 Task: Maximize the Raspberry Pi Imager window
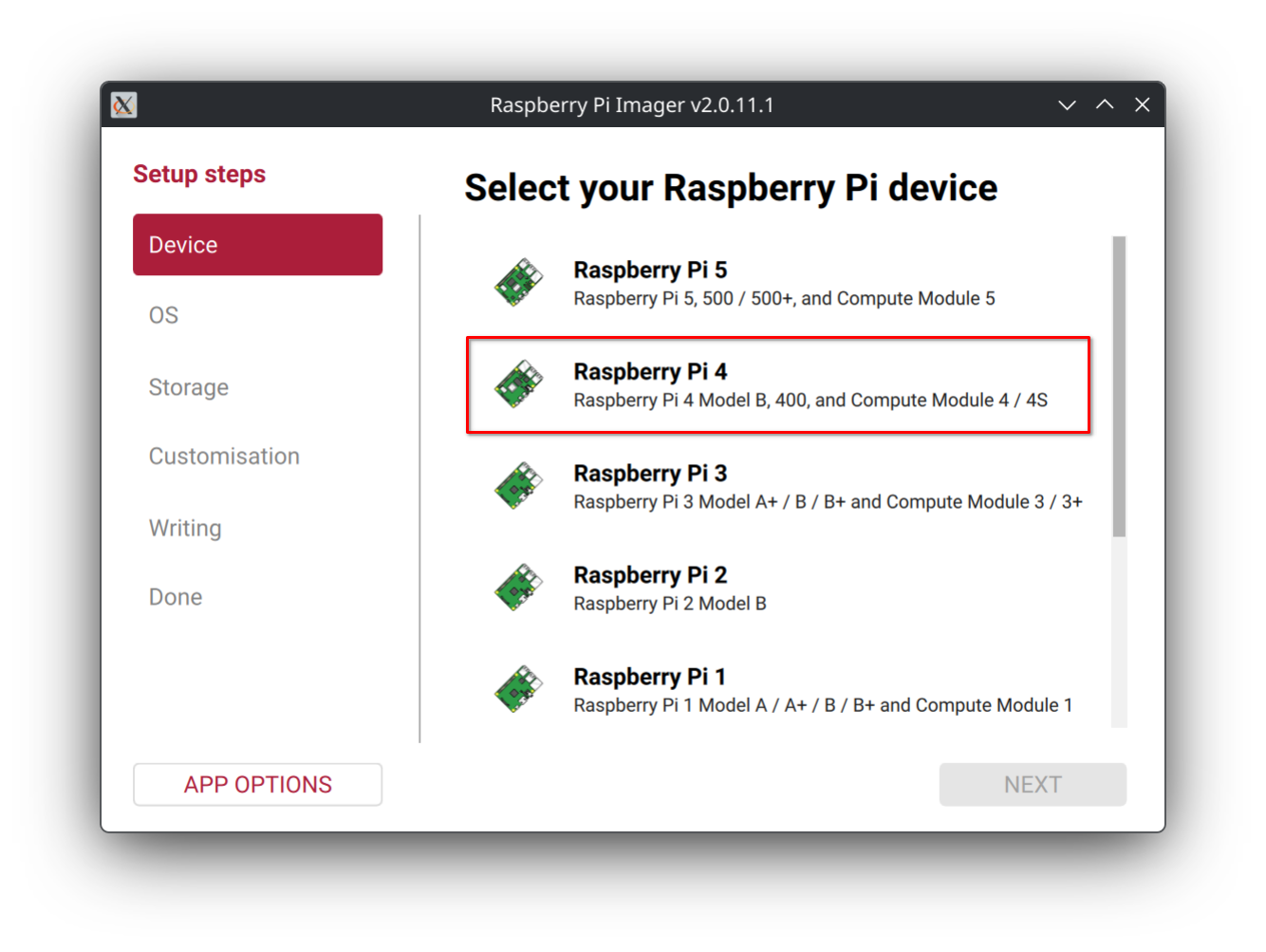(x=1105, y=104)
